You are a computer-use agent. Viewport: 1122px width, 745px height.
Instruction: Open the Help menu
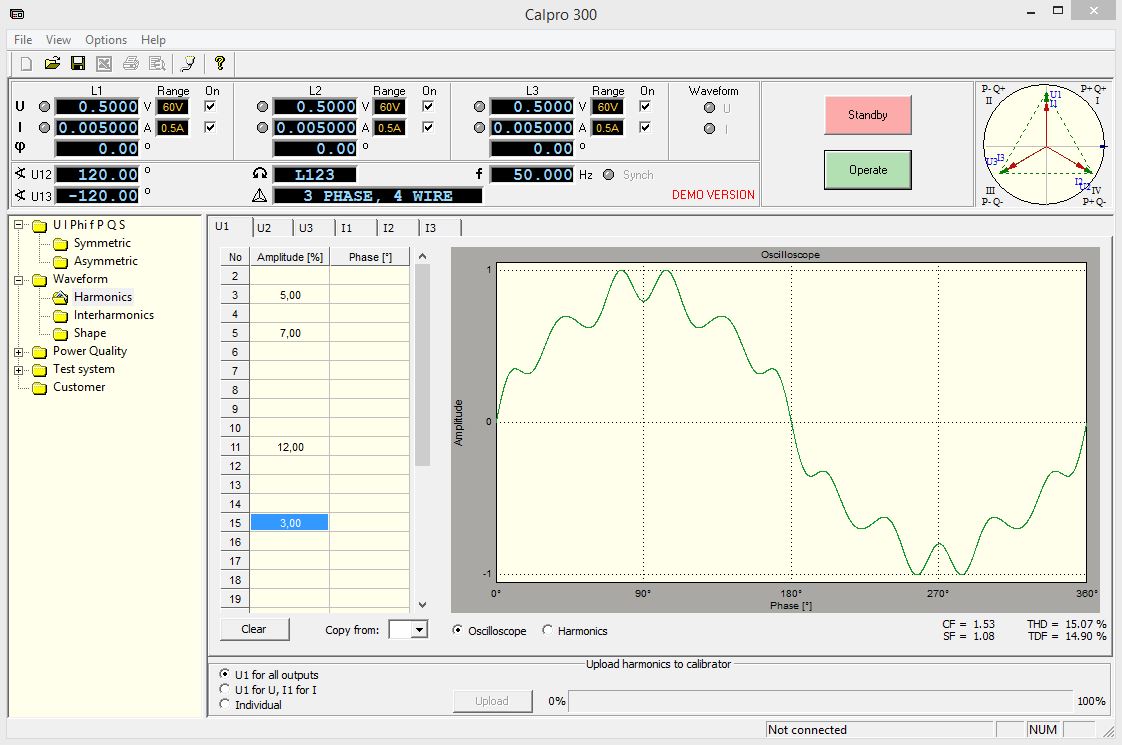pos(153,40)
